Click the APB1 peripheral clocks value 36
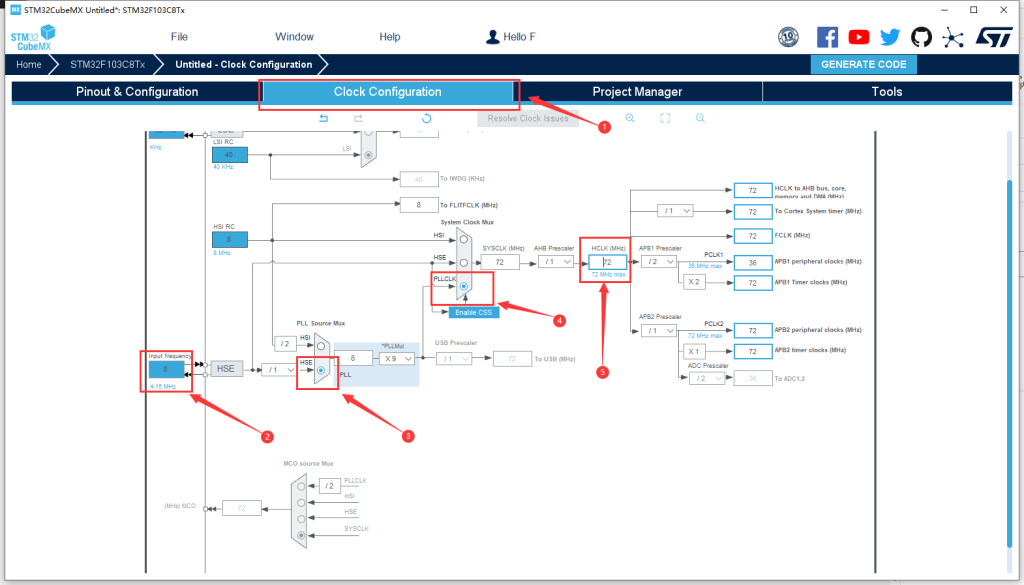 (752, 262)
